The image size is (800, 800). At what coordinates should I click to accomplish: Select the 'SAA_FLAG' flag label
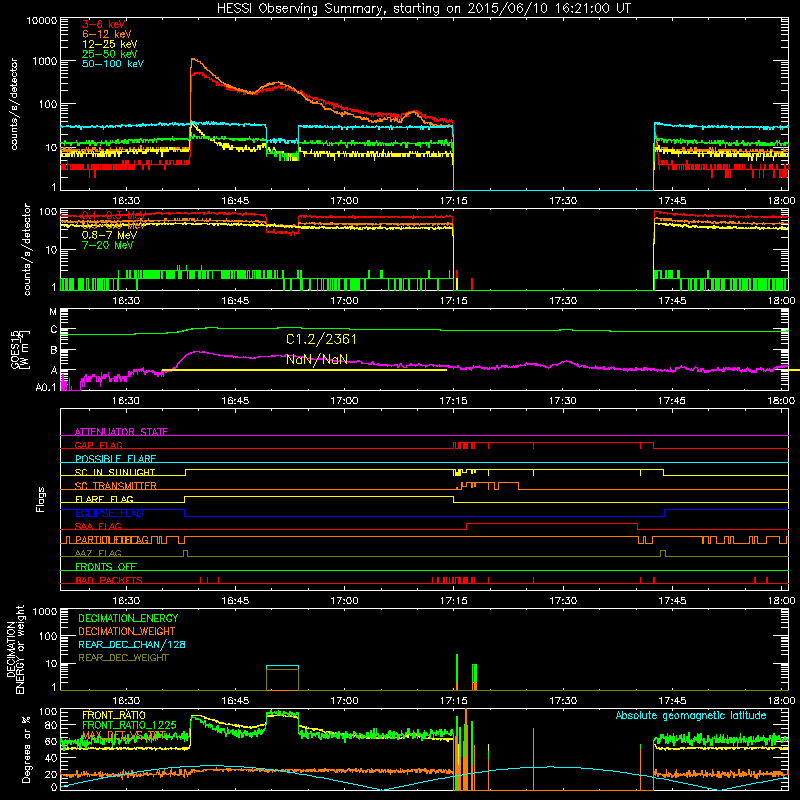tap(98, 527)
